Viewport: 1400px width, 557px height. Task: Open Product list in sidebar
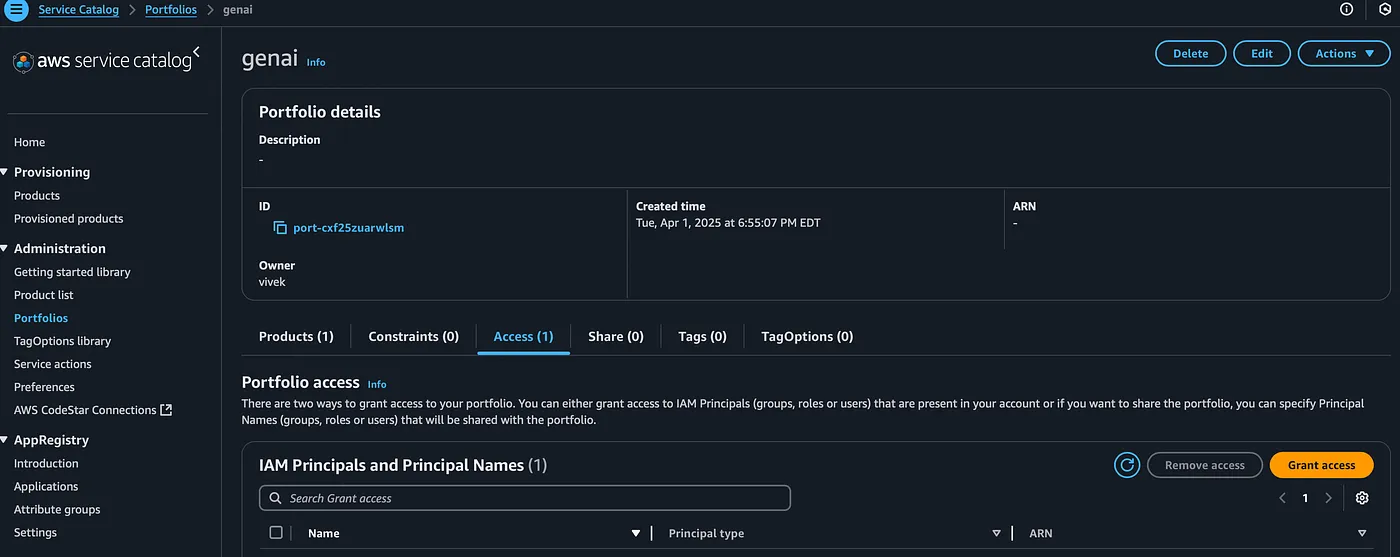pos(44,295)
